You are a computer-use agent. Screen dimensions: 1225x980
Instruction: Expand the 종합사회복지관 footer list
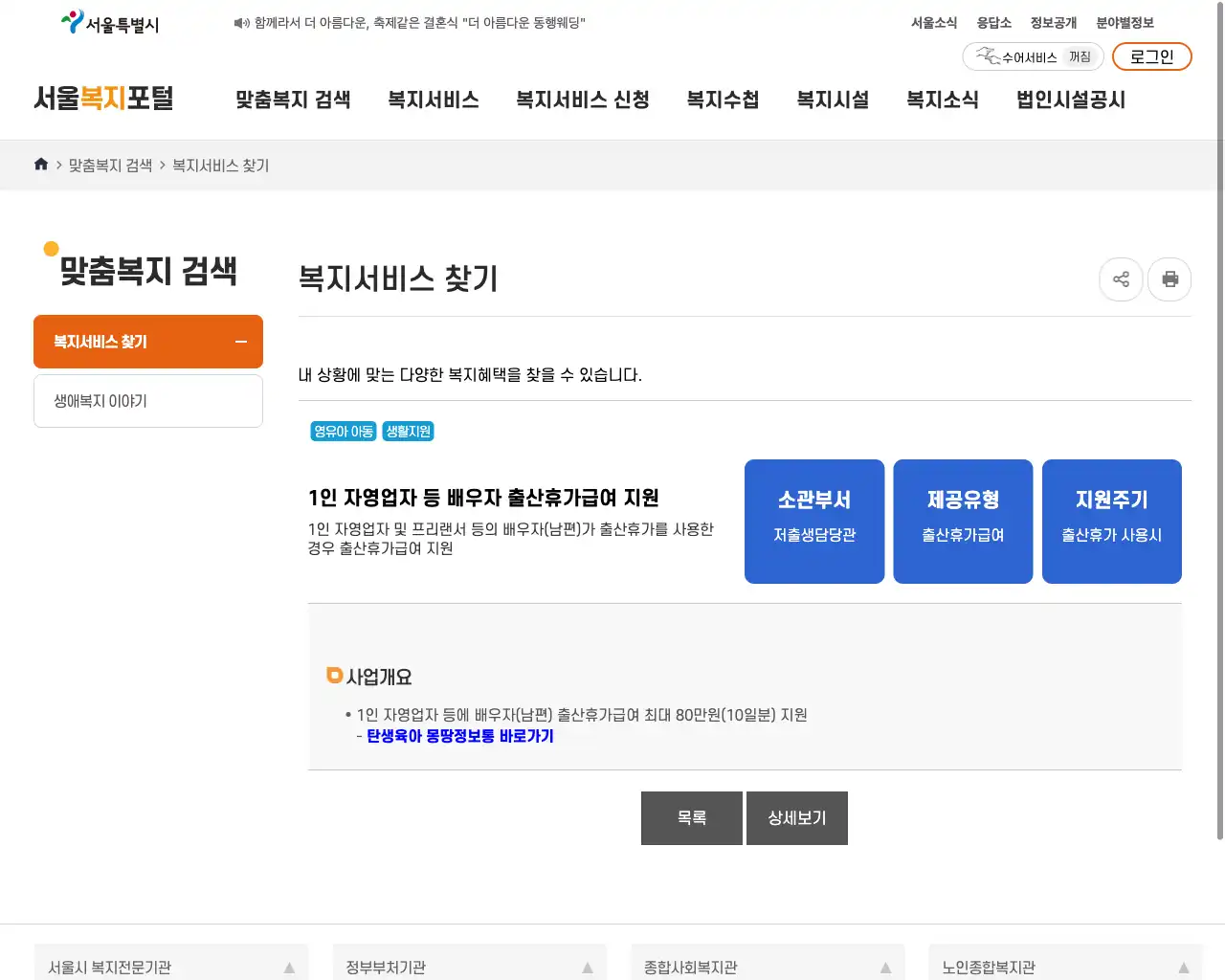point(768,967)
